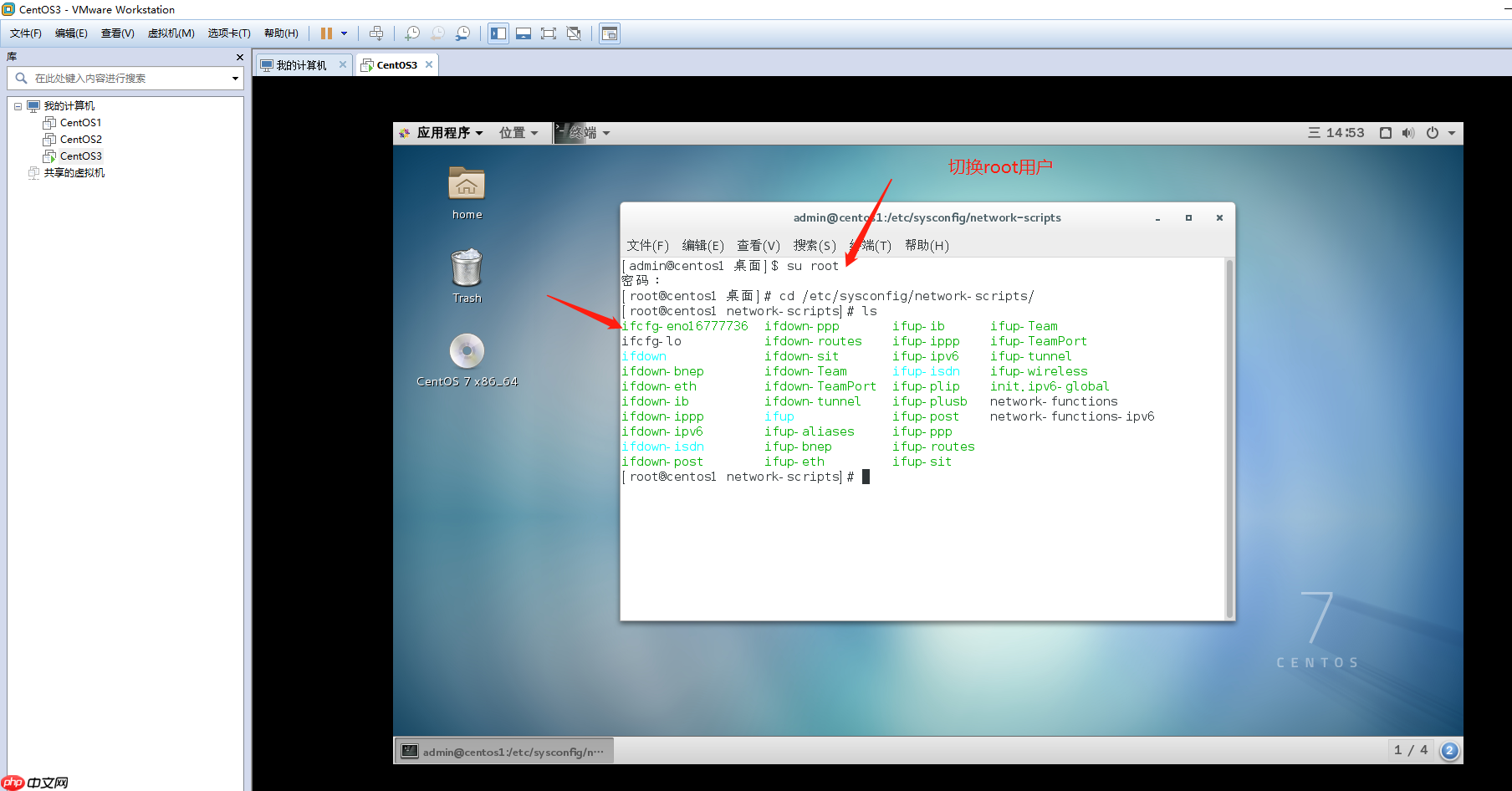
Task: Revert the virtual machine to its snapshot
Action: point(437,33)
